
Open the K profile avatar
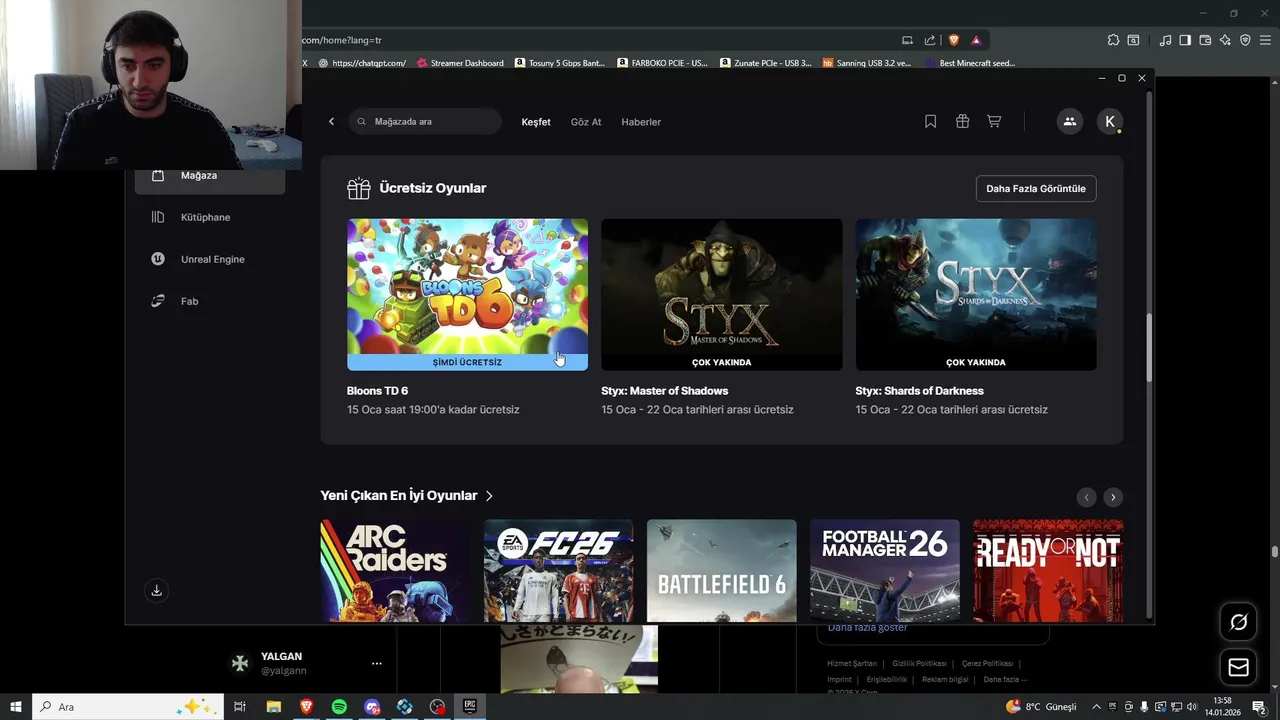click(x=1109, y=121)
